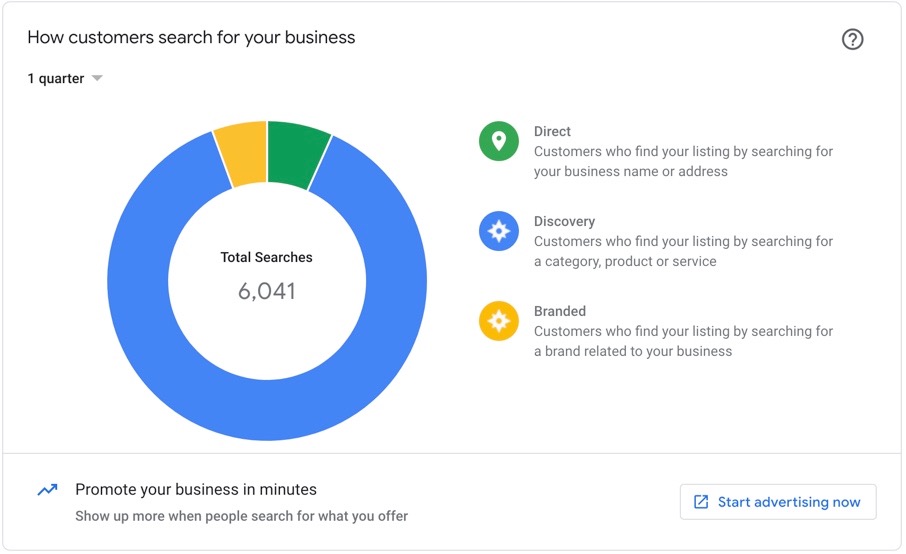This screenshot has width=906, height=554.
Task: Open the '1 quarter' time period selector
Action: (65, 79)
